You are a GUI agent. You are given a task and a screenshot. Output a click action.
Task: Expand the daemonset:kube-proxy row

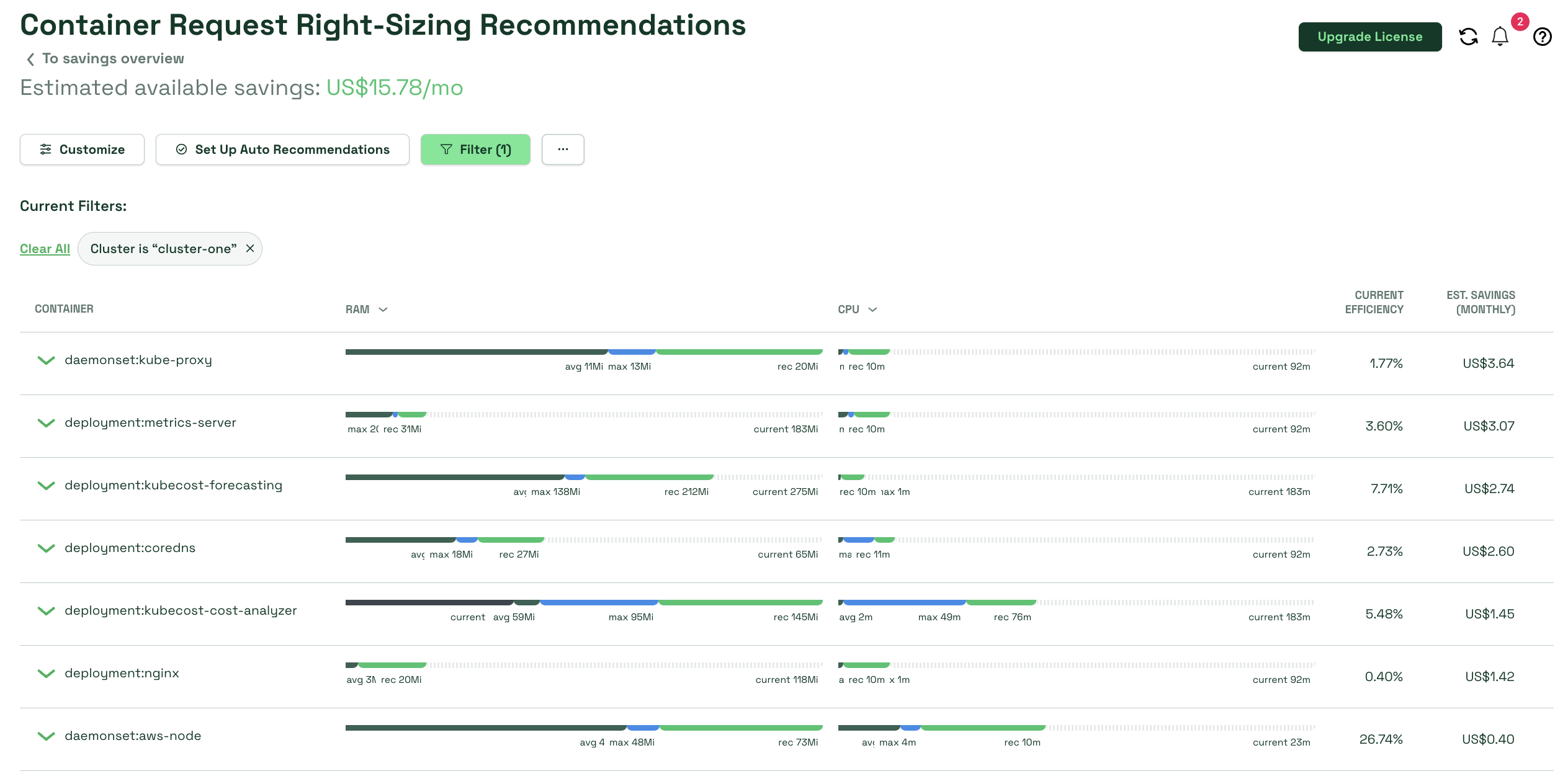[46, 360]
